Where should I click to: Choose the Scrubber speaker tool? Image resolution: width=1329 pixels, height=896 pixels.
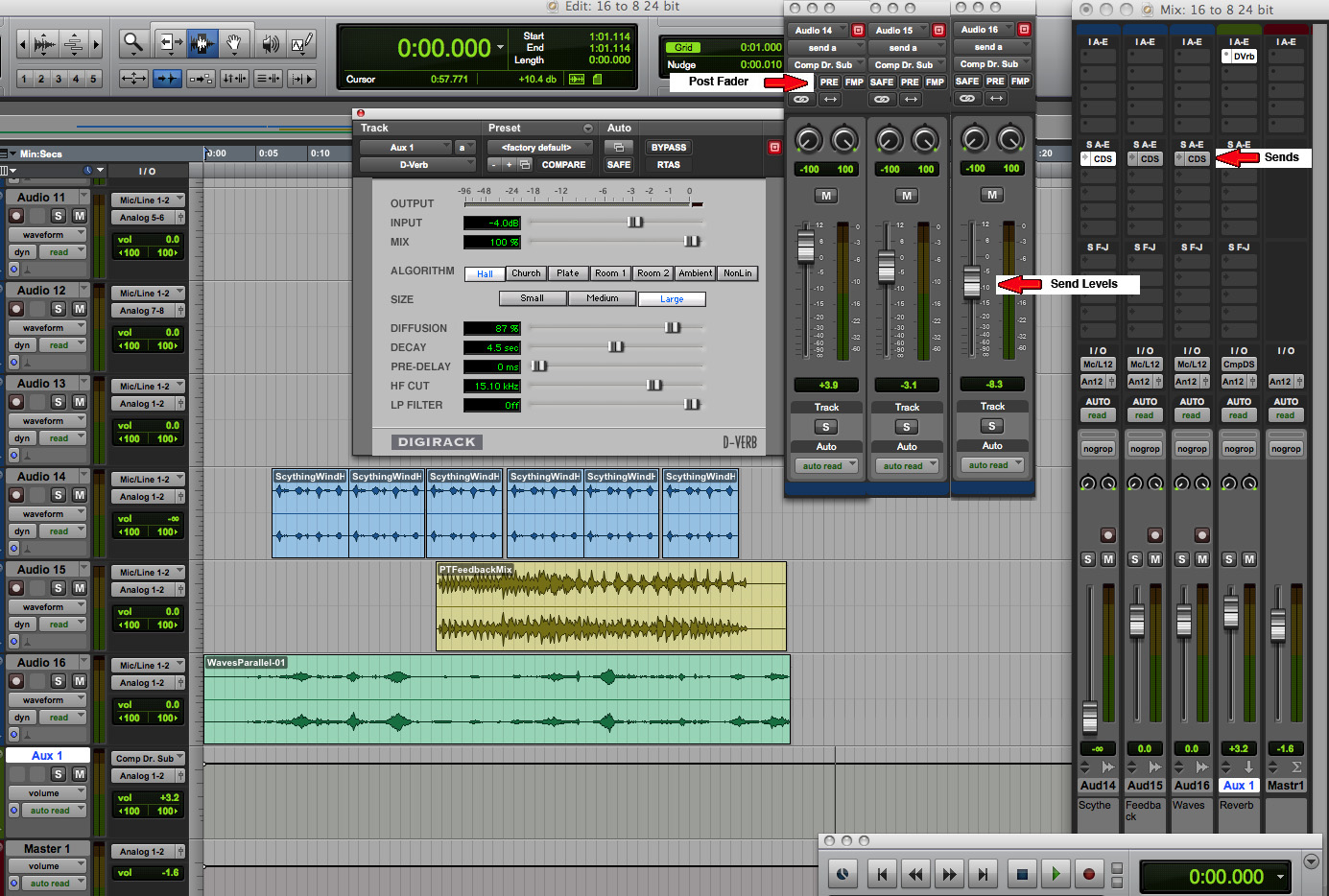coord(271,43)
